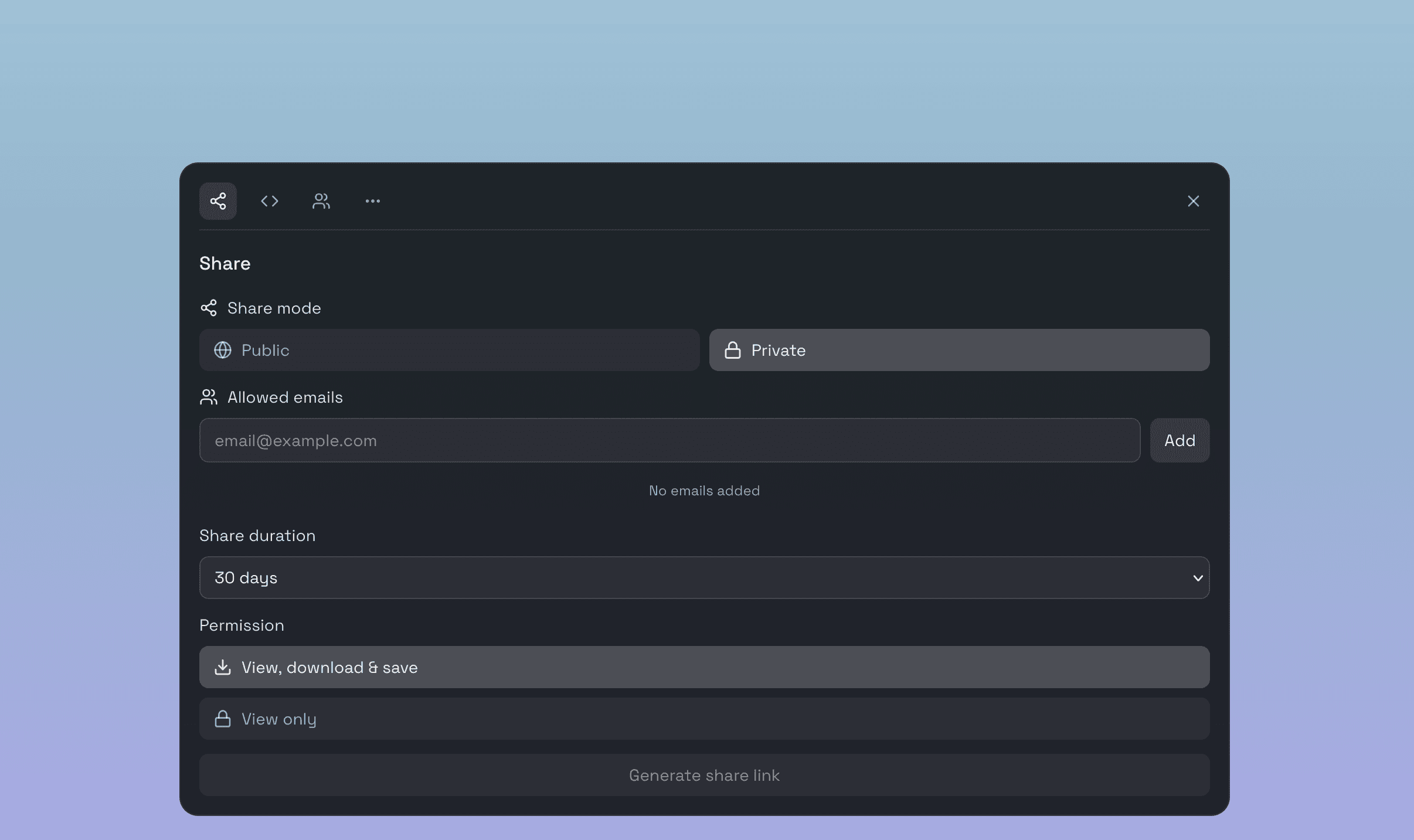
Task: Open the collaborators people tab
Action: [321, 201]
